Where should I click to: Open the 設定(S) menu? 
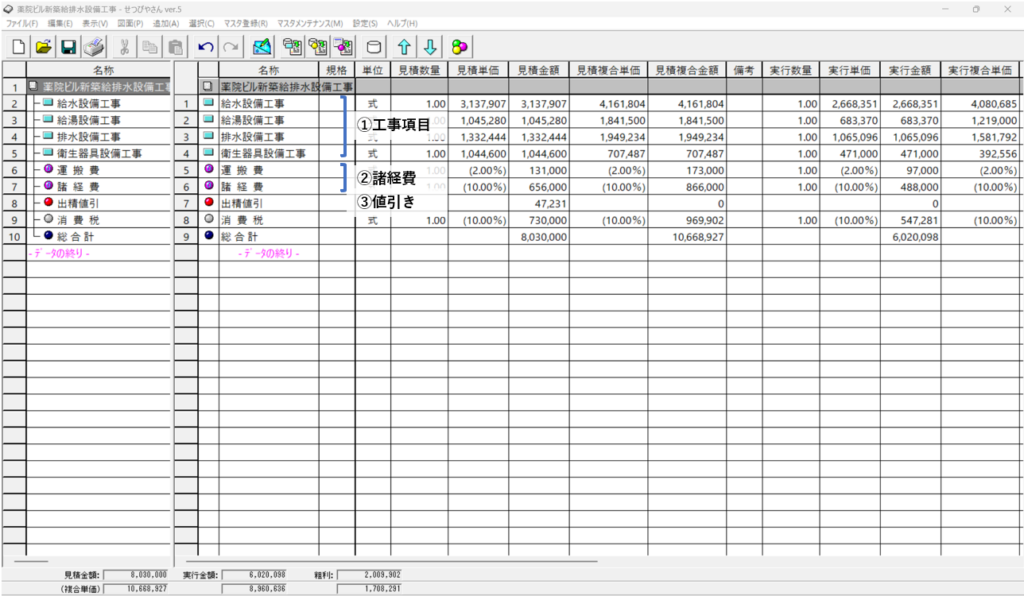click(x=365, y=23)
